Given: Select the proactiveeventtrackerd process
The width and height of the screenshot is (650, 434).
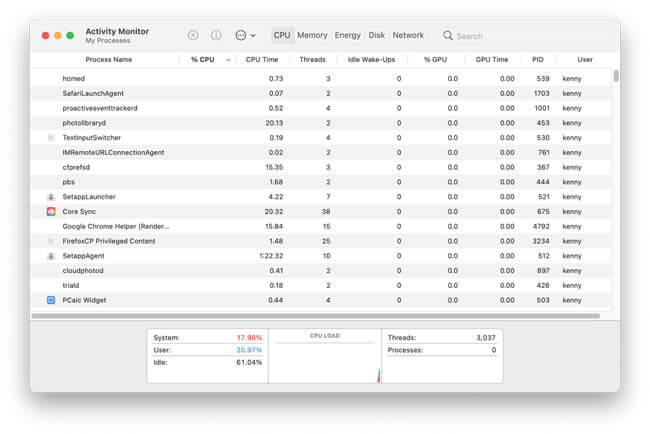Looking at the screenshot, I should [x=99, y=108].
